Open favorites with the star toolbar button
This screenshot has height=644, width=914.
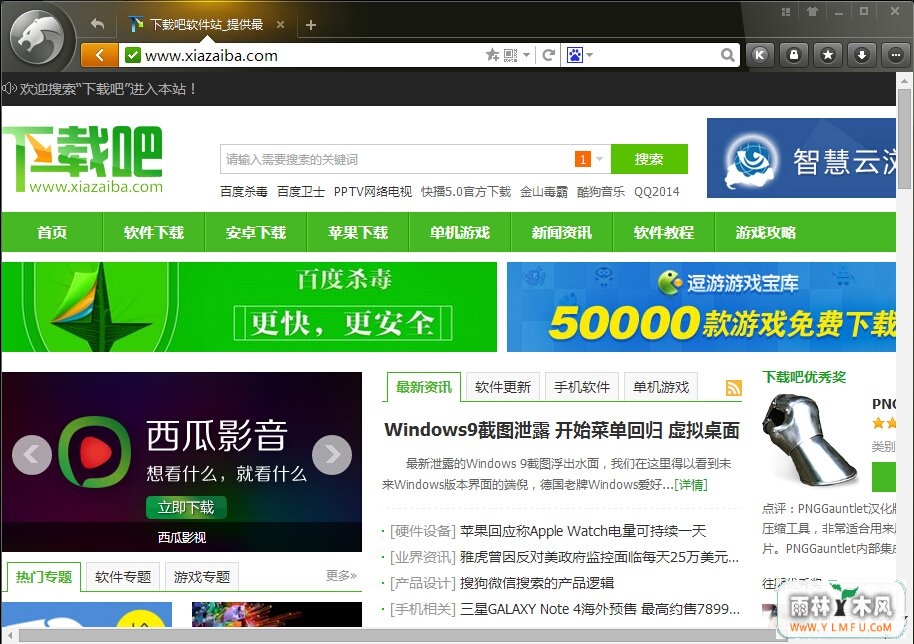(x=828, y=55)
